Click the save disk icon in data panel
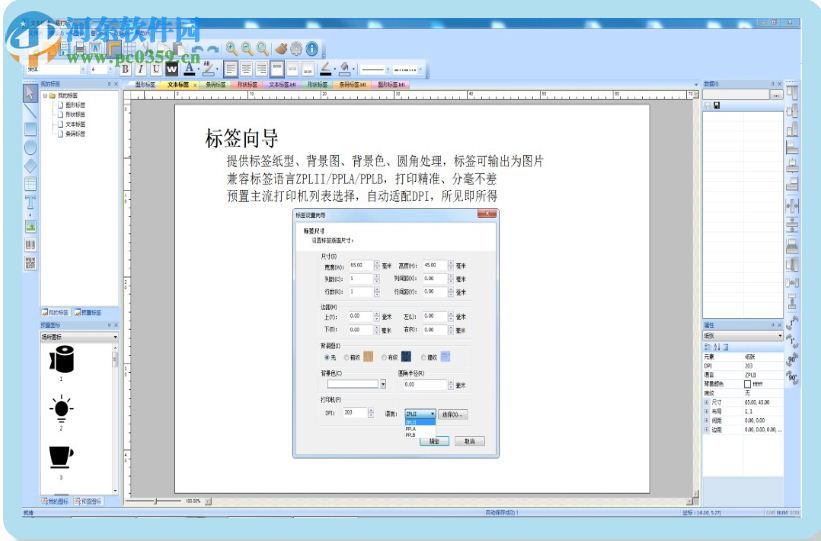 (x=717, y=105)
